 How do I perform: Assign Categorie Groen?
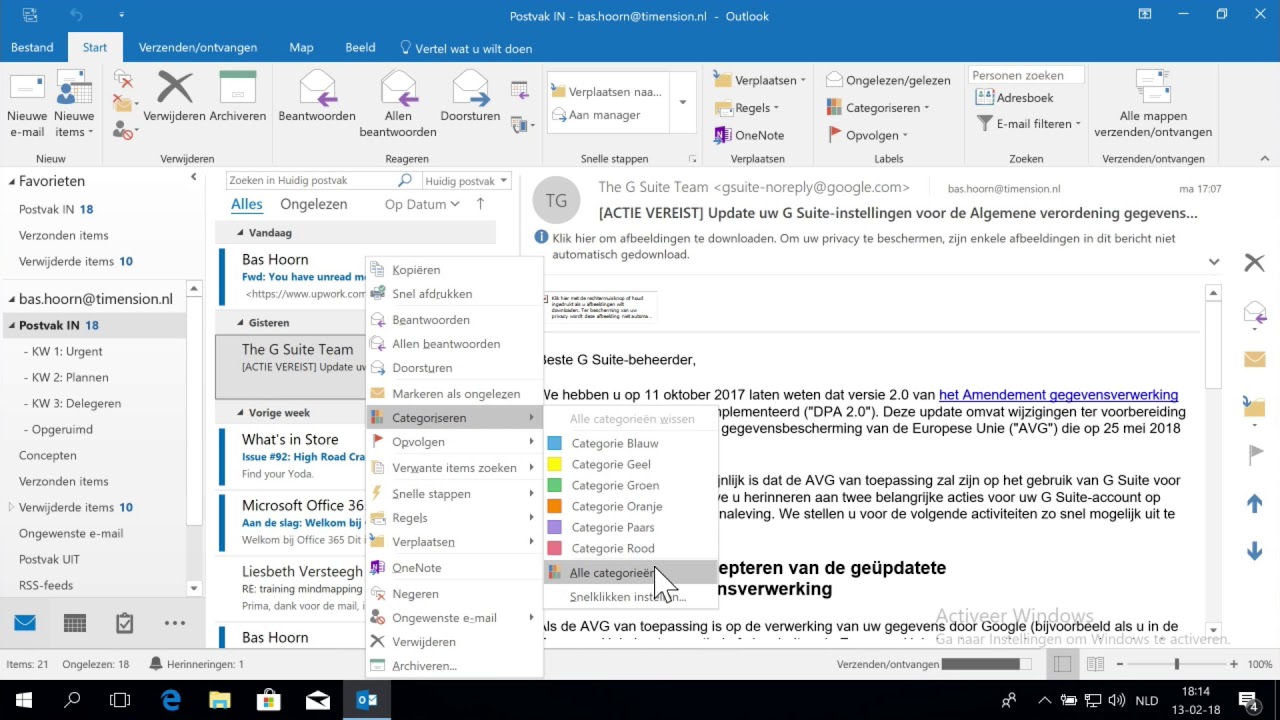click(x=630, y=485)
